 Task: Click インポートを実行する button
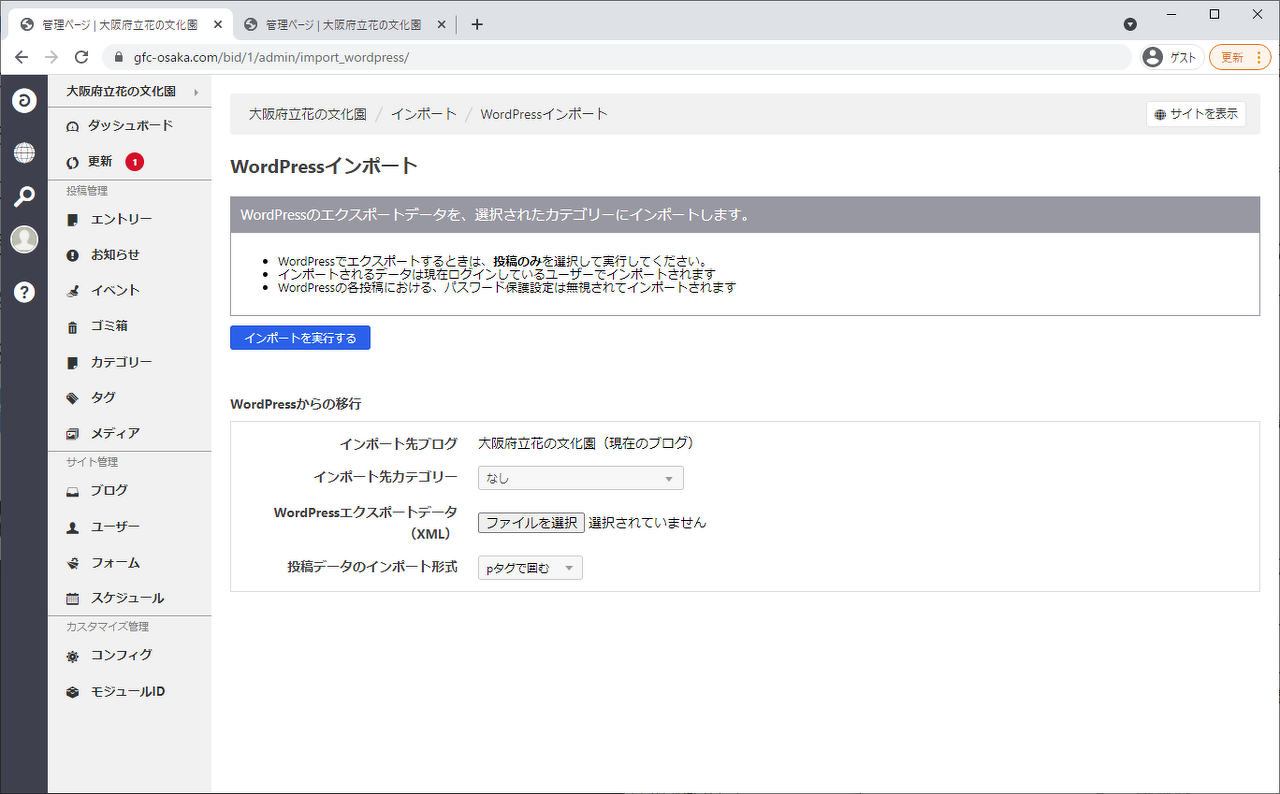pyautogui.click(x=300, y=338)
